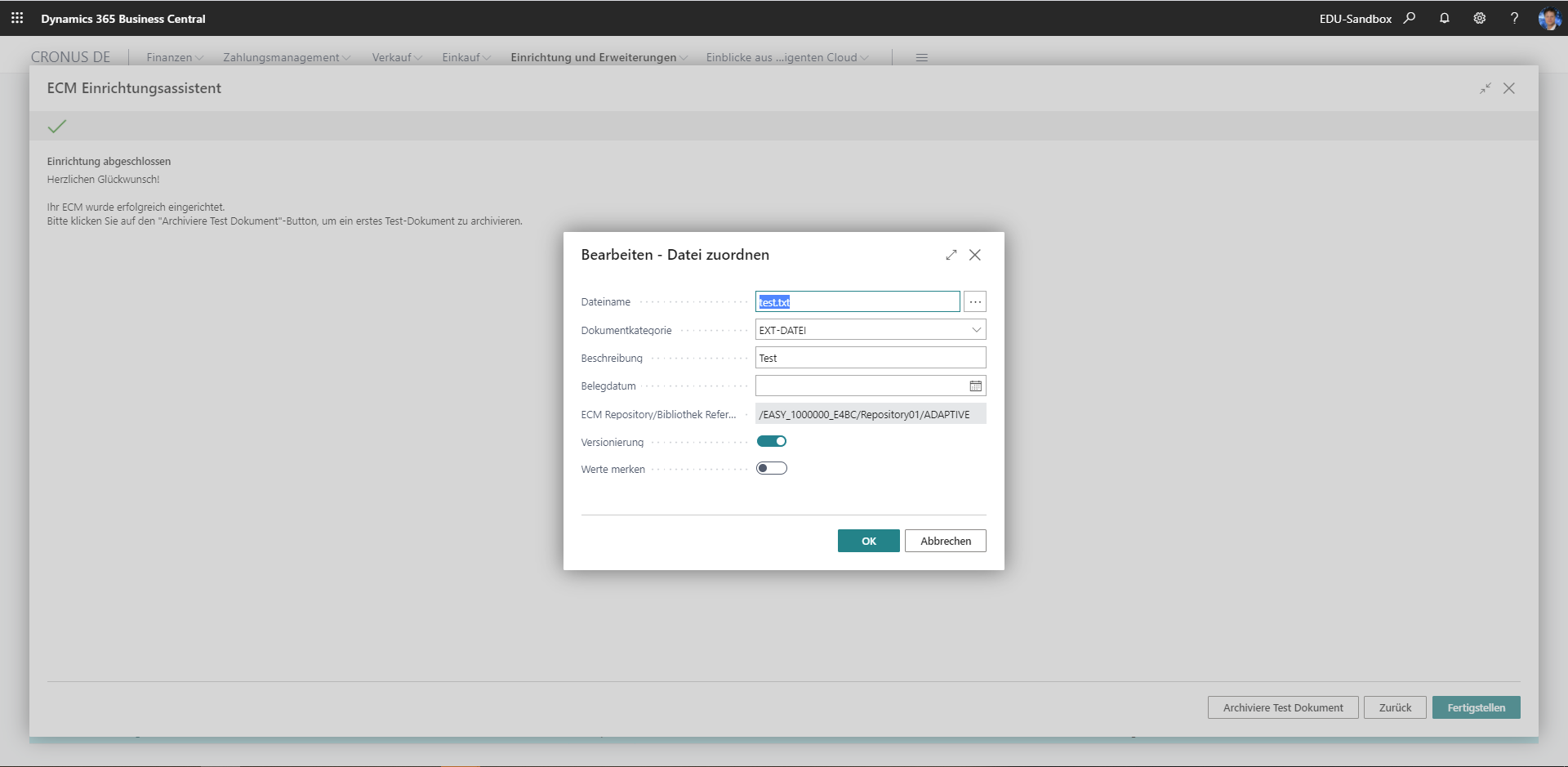Expand the Zahlungsmanagement menu
Viewport: 1568px width, 767px height.
point(287,57)
